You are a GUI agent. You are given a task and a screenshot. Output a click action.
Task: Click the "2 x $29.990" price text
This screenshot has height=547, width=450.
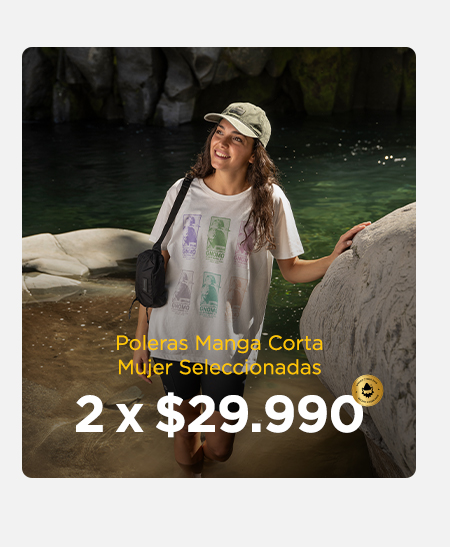[219, 415]
